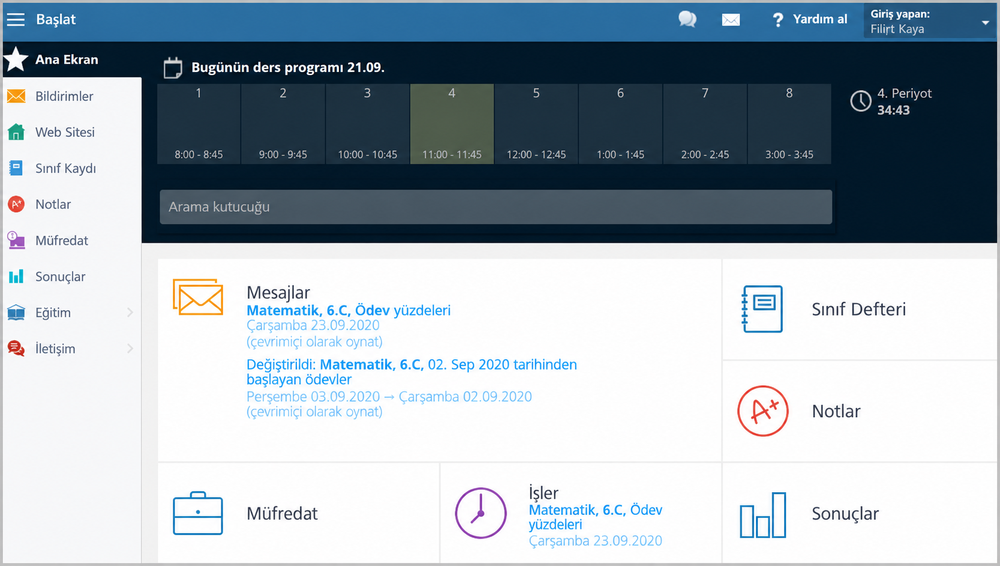1000x566 pixels.
Task: Select period 4 11:00 - 11:45 slot
Action: tap(452, 124)
